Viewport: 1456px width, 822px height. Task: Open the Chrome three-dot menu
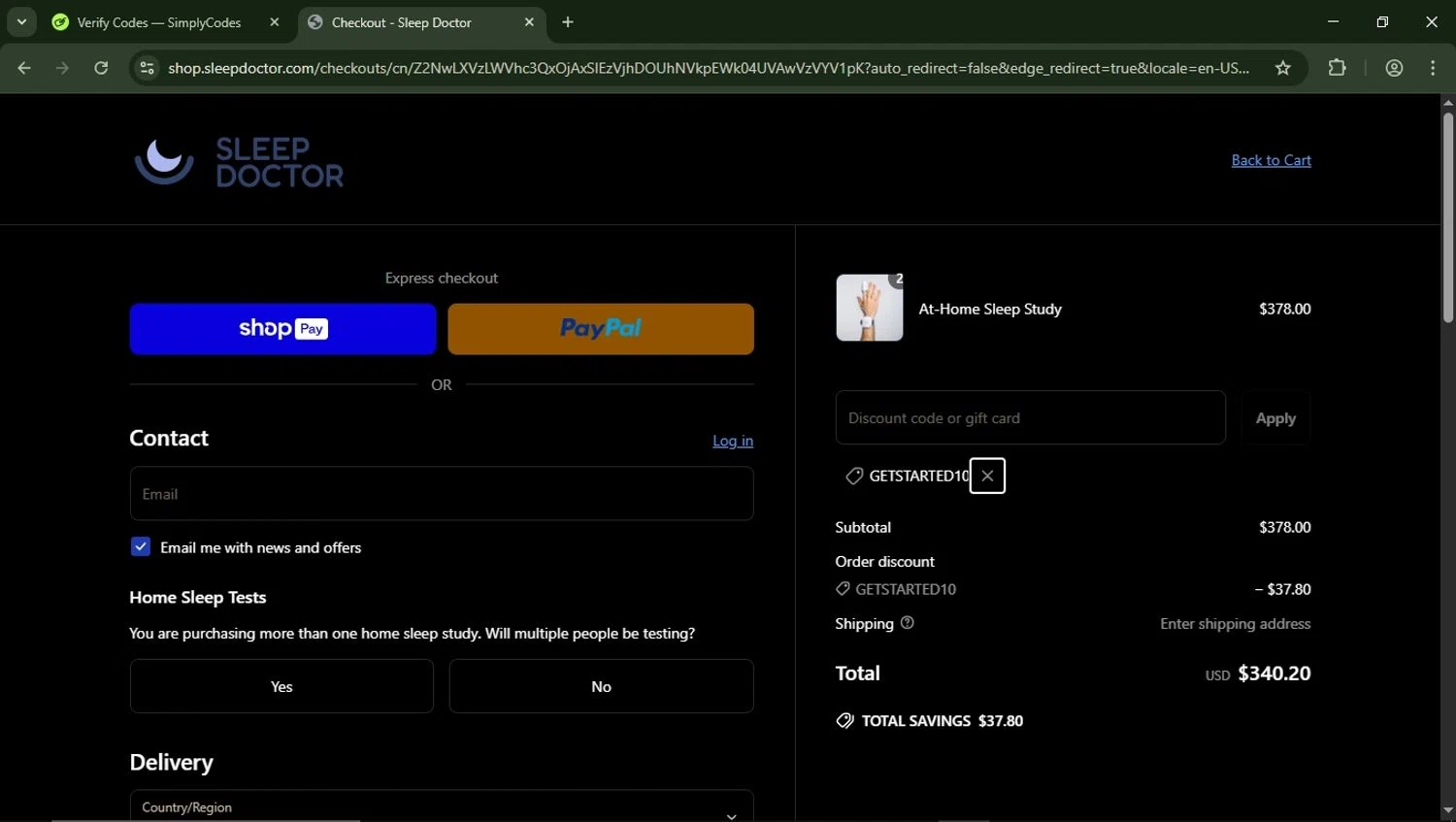[1433, 68]
